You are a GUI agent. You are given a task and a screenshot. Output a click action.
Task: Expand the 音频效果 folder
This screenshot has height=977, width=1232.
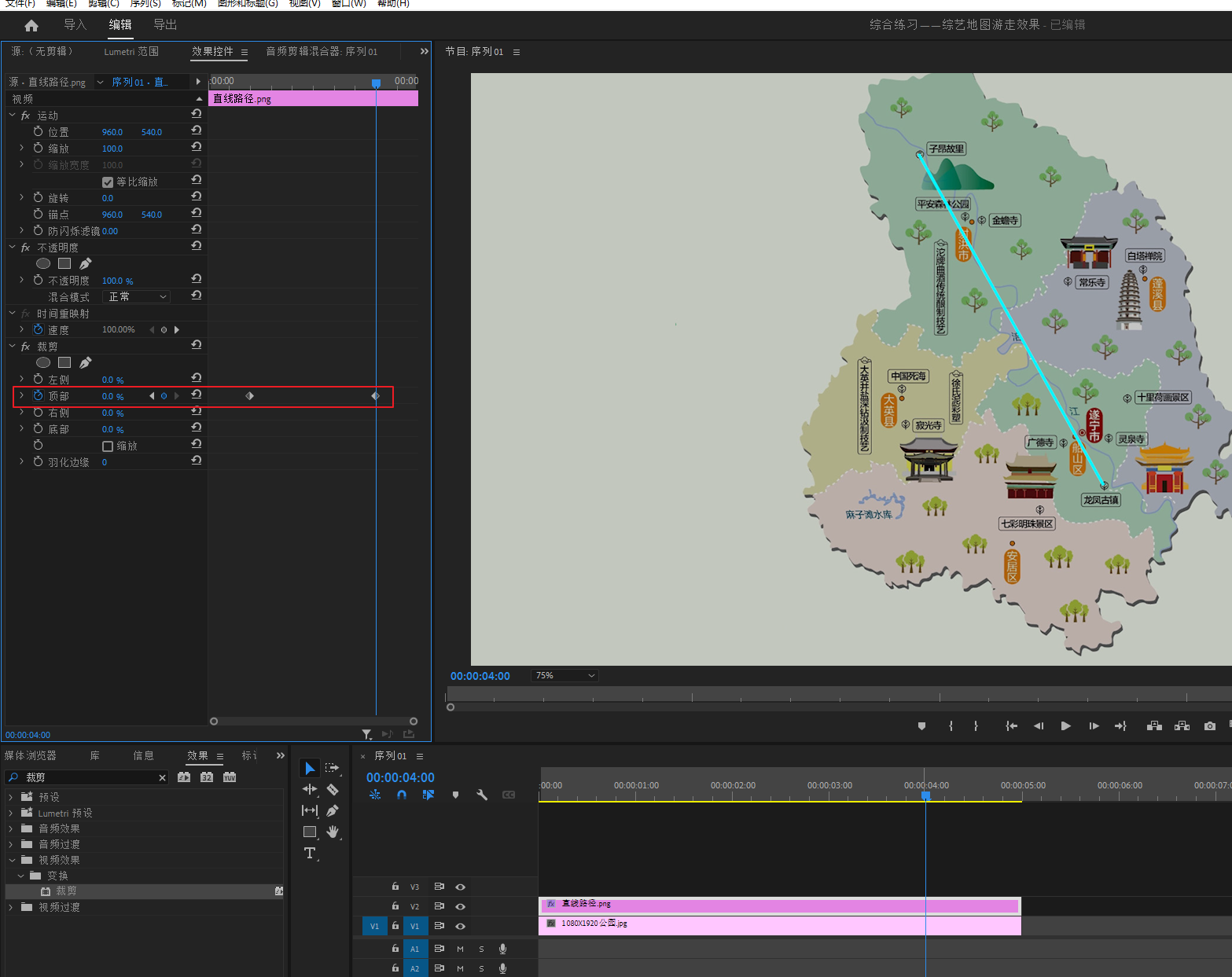pos(11,828)
